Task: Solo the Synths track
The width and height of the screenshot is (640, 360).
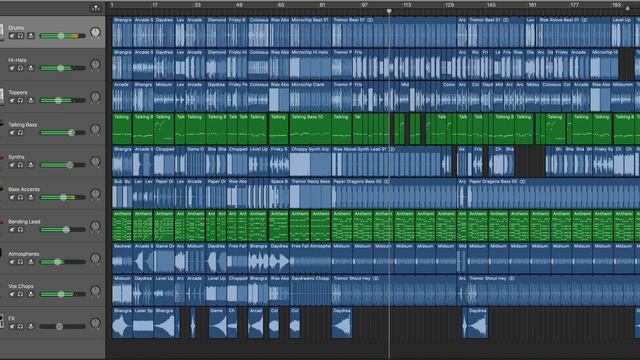Action: [20, 165]
